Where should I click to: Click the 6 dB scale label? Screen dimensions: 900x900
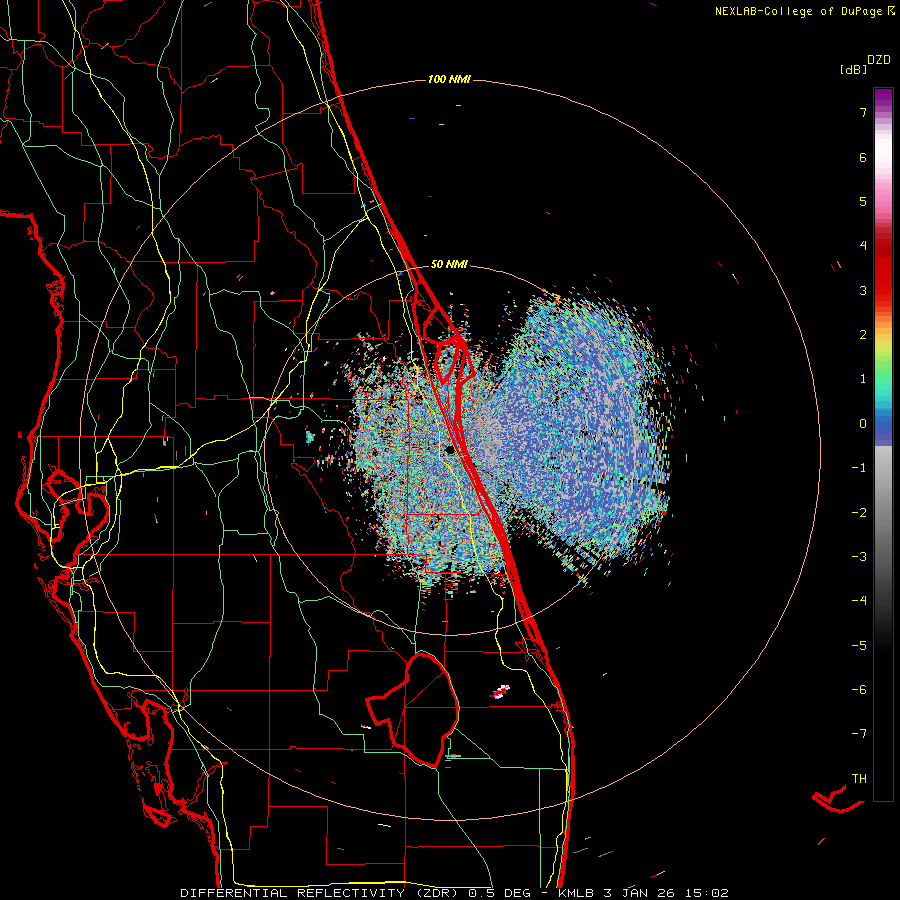[863, 157]
